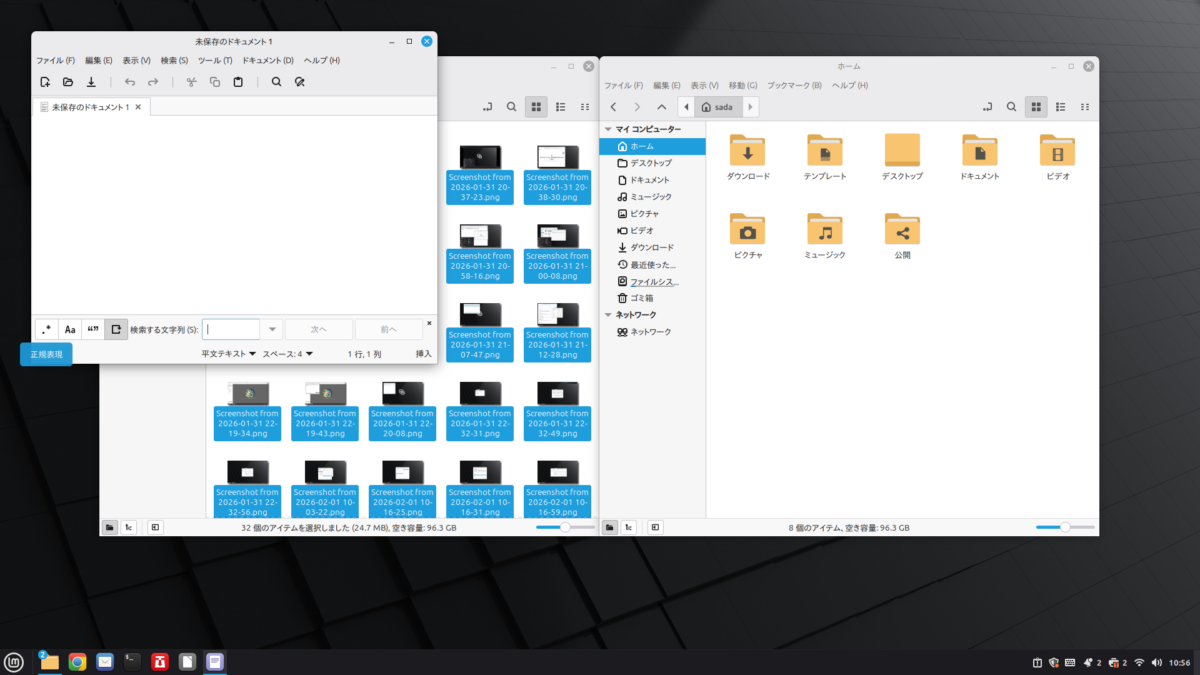Image resolution: width=1200 pixels, height=675 pixels.
Task: Click the save document download-arrow icon
Action: tap(91, 82)
